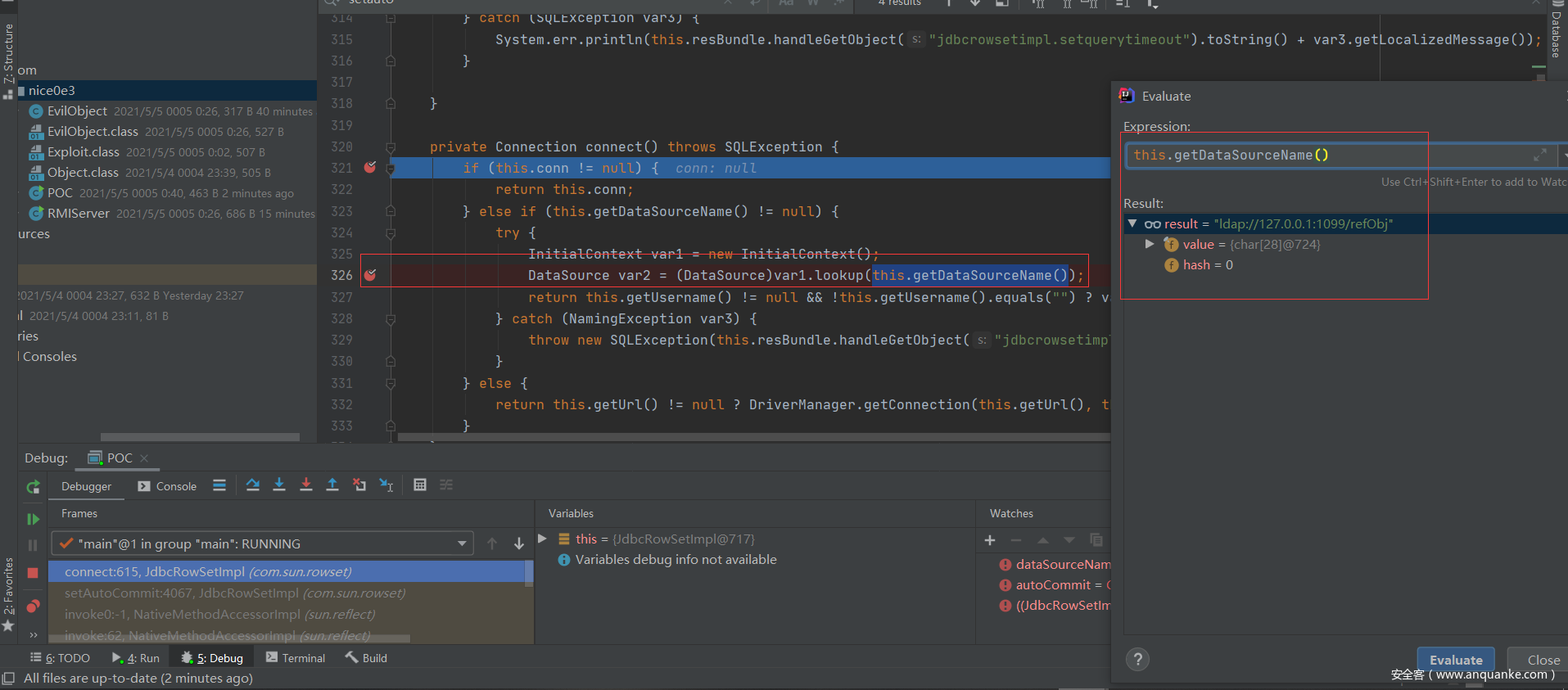Open the Terminal tool window tab
Image resolution: width=1568 pixels, height=690 pixels.
tap(296, 658)
